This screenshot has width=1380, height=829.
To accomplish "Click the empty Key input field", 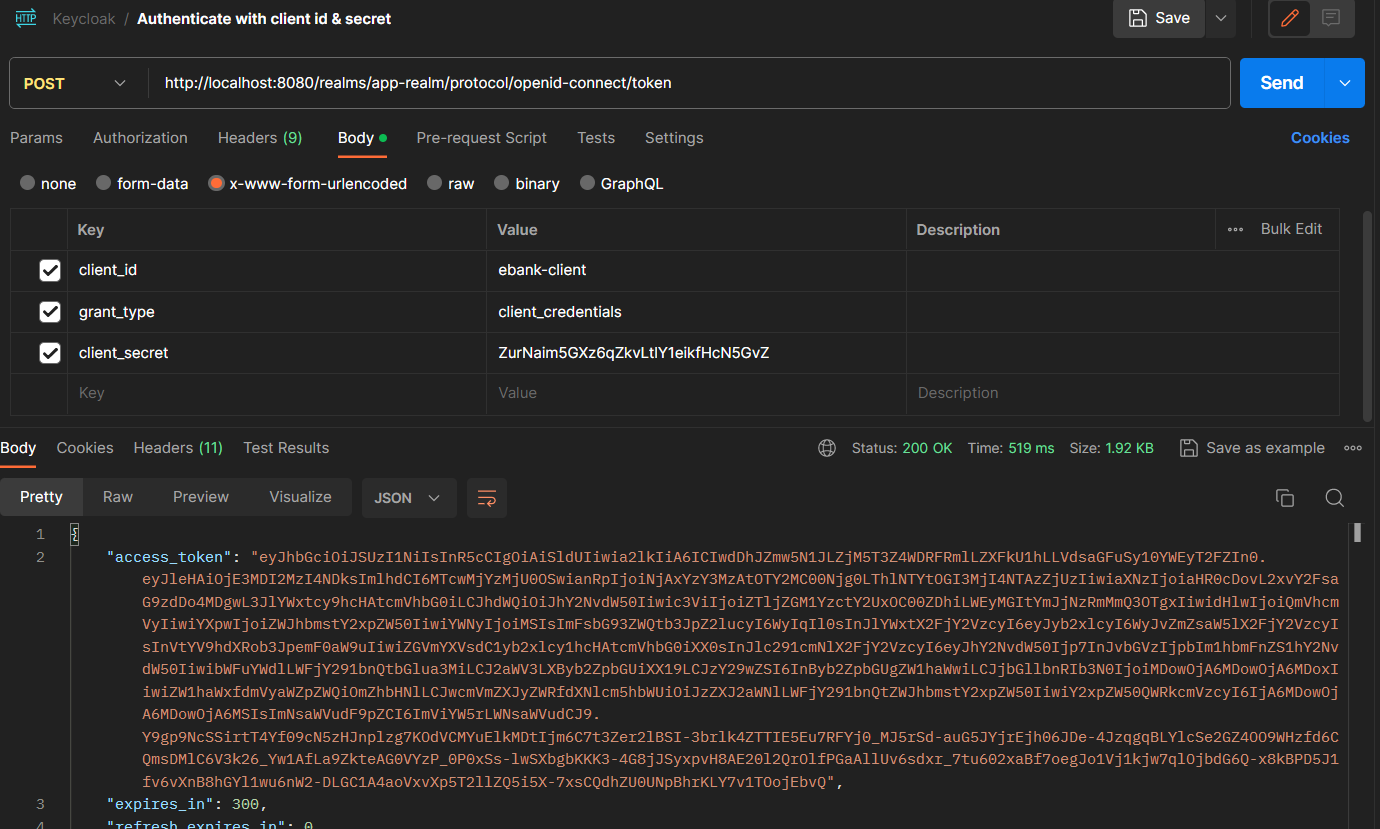I will coord(278,393).
